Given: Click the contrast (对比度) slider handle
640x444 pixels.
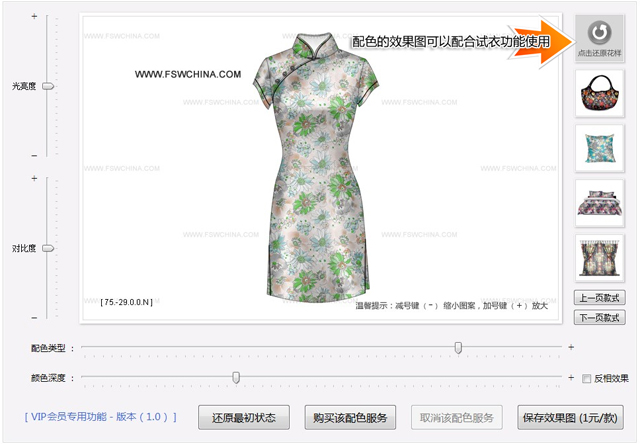Looking at the screenshot, I should (x=47, y=248).
